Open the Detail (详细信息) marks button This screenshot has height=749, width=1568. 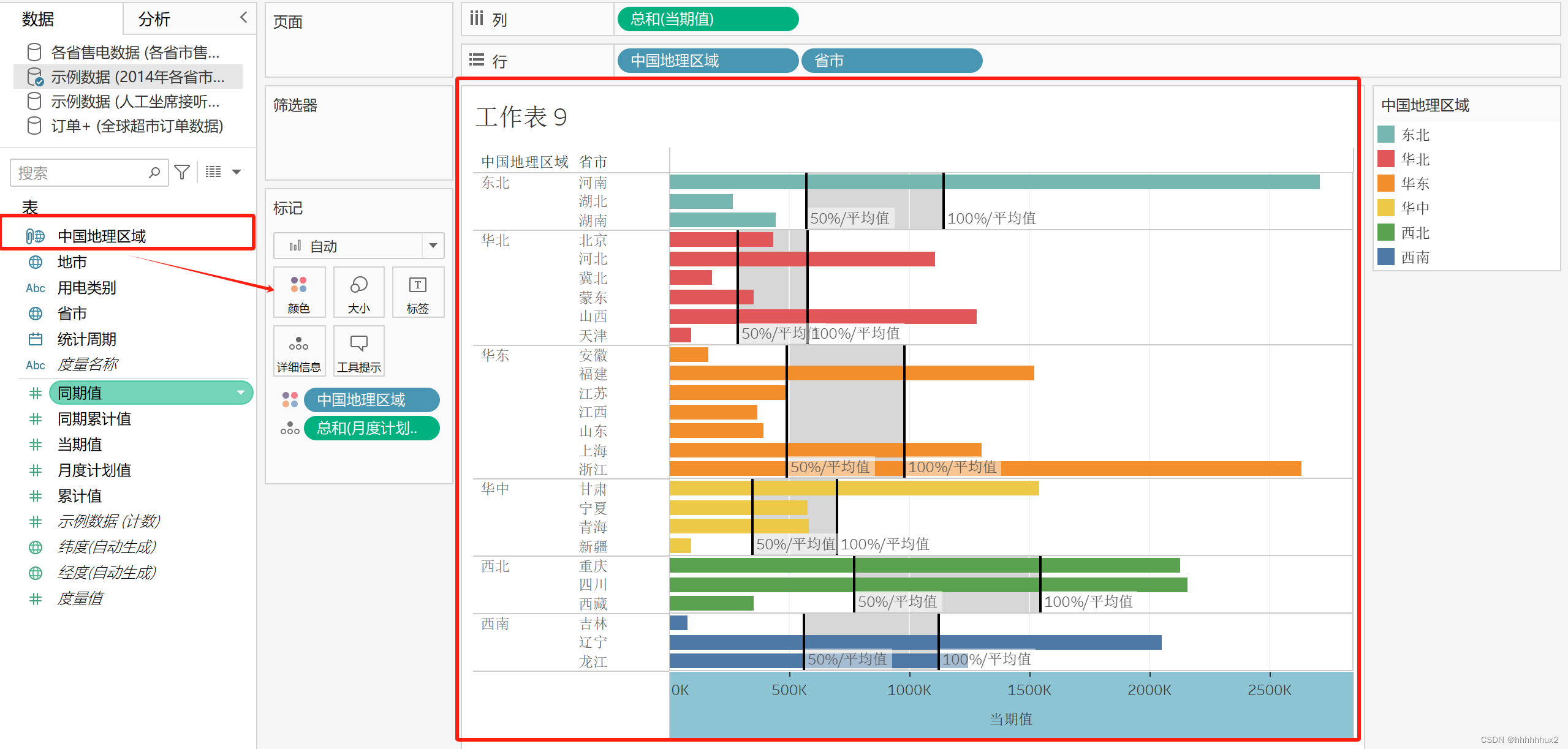298,351
